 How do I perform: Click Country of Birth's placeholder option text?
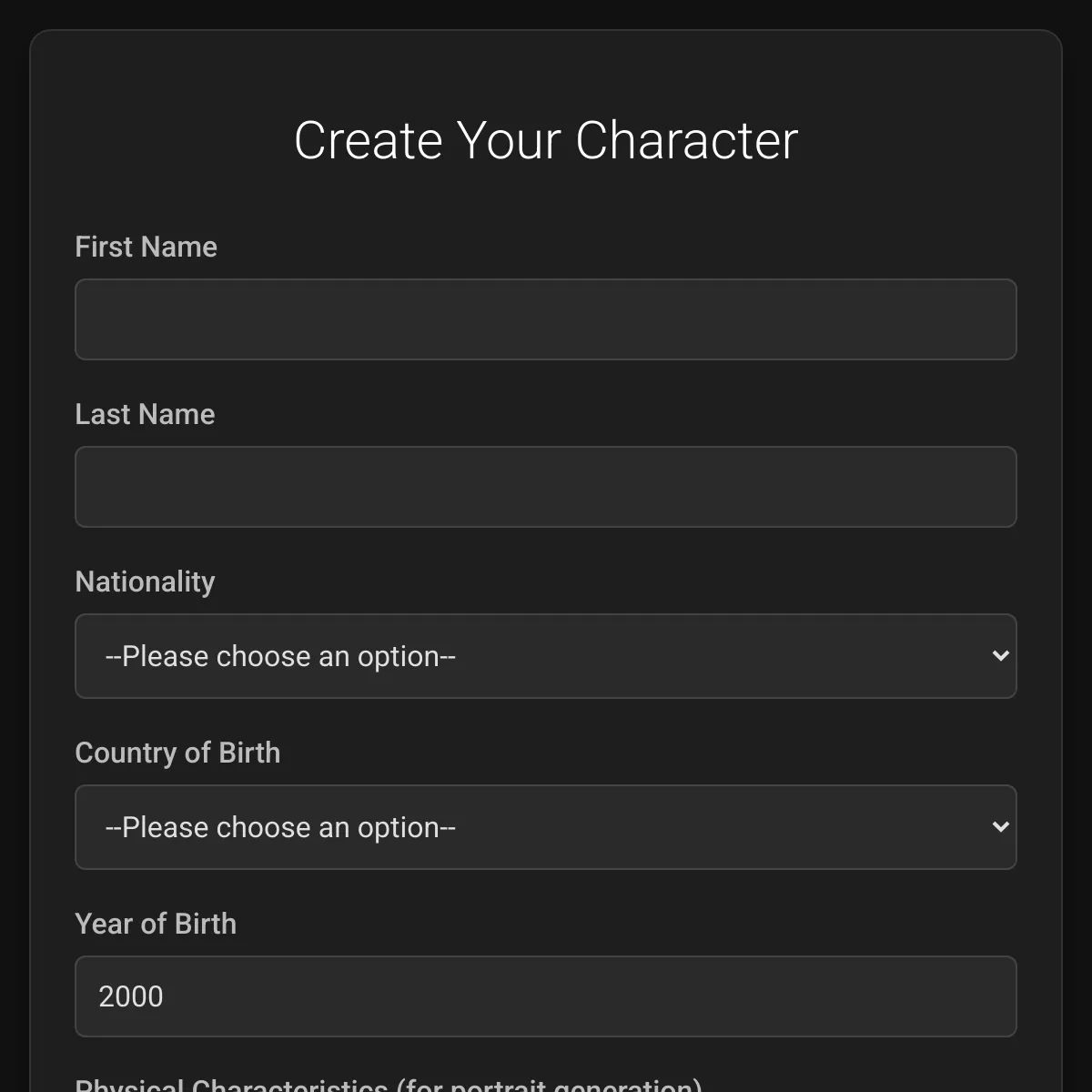[x=280, y=827]
